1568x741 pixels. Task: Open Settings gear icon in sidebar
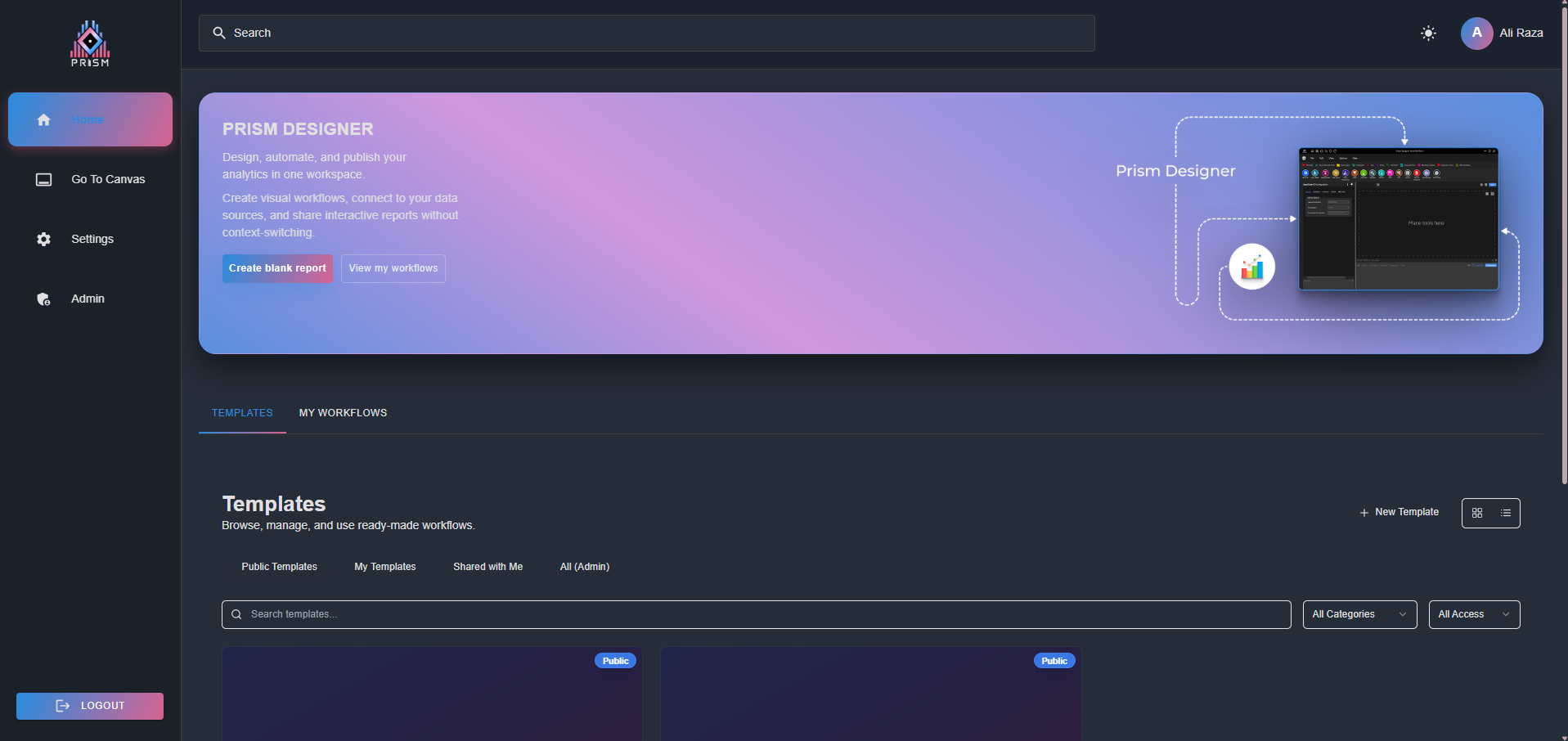point(44,239)
